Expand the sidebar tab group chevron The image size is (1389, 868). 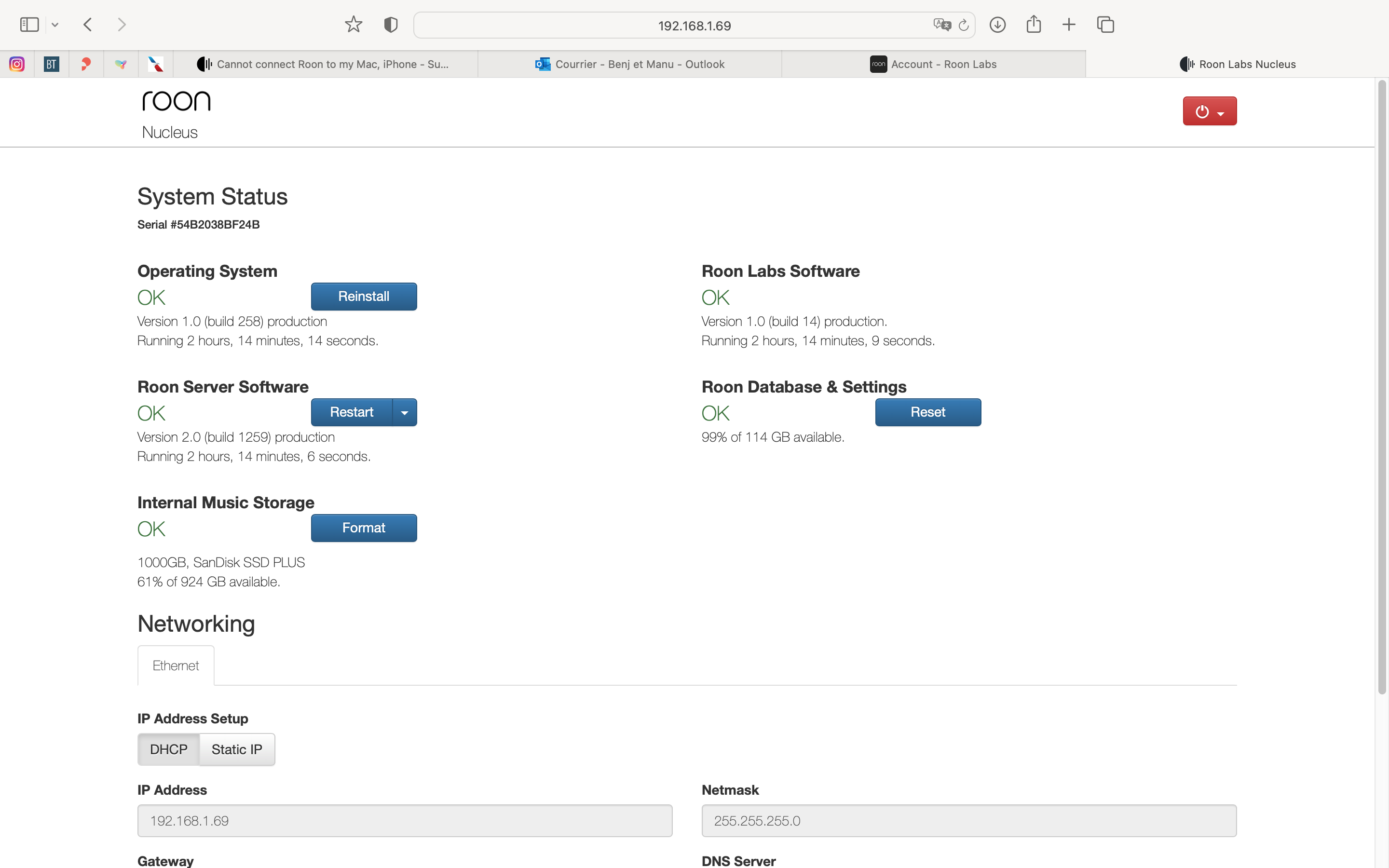point(55,25)
